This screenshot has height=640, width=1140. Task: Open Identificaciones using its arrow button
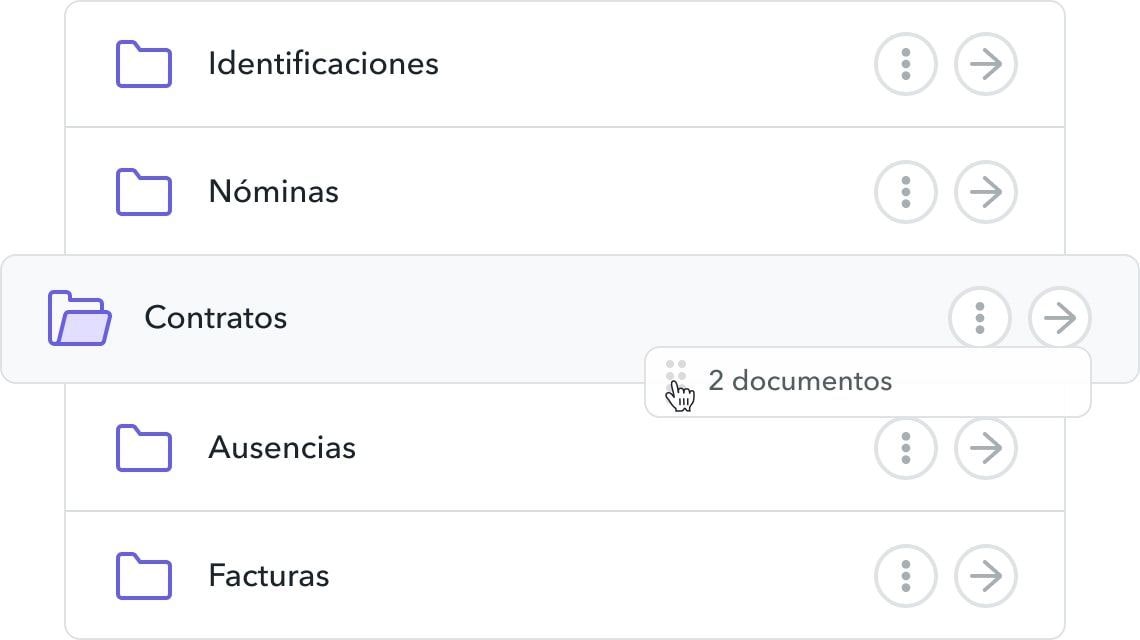pyautogui.click(x=986, y=64)
